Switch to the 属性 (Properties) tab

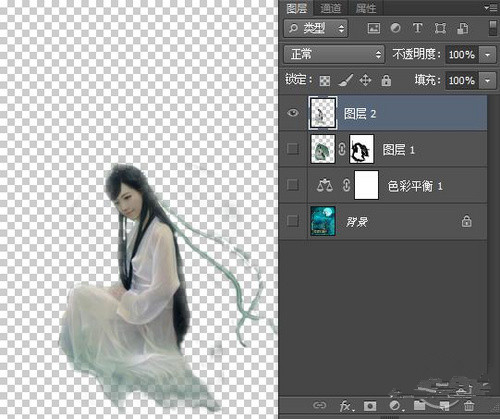click(x=366, y=8)
